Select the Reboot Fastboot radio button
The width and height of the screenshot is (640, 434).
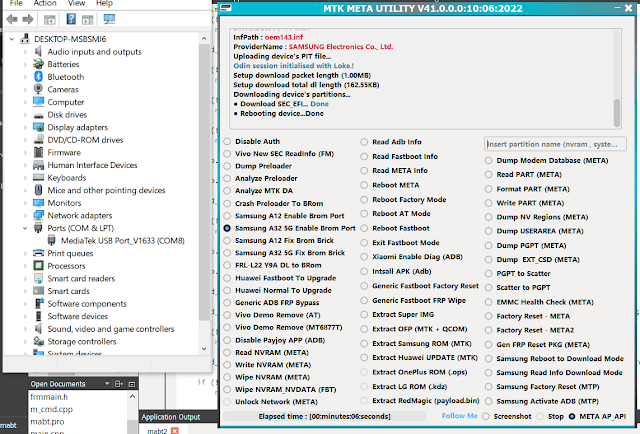click(364, 228)
